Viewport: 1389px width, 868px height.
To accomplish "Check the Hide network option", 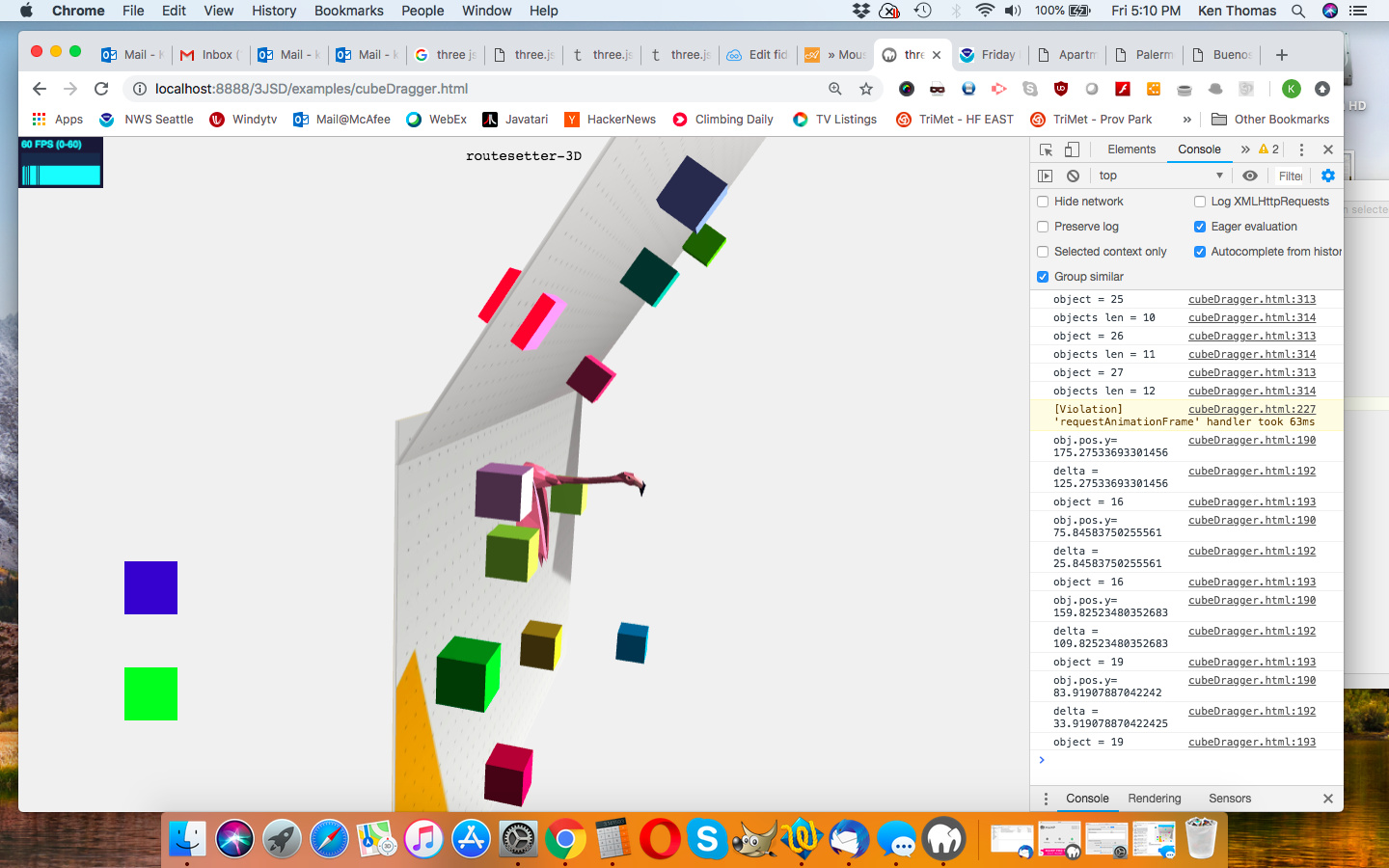I will pos(1043,202).
